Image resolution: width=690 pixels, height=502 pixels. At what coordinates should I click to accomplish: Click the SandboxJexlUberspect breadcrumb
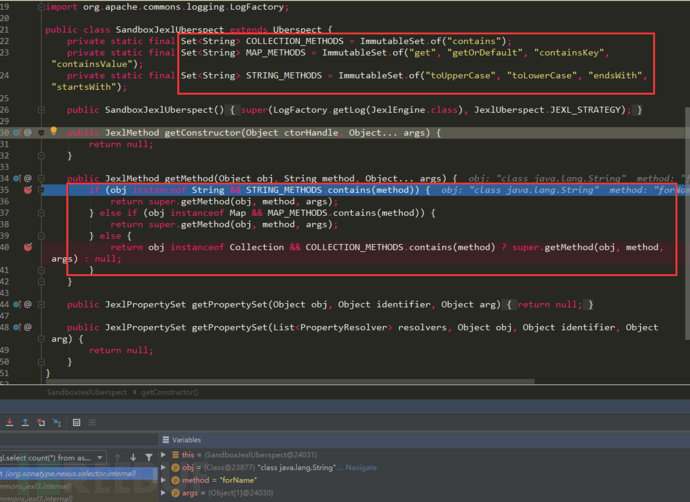click(87, 392)
